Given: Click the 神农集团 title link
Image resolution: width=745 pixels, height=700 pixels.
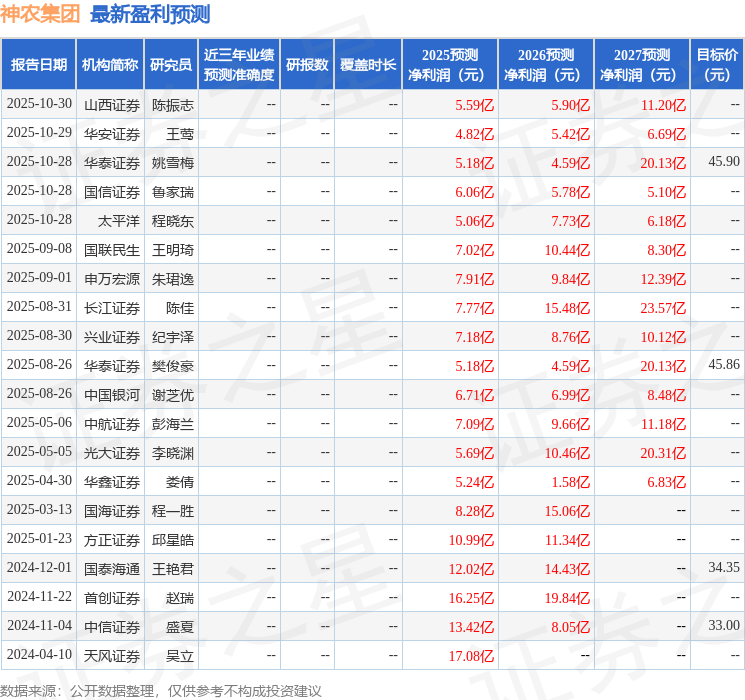Looking at the screenshot, I should (x=41, y=14).
